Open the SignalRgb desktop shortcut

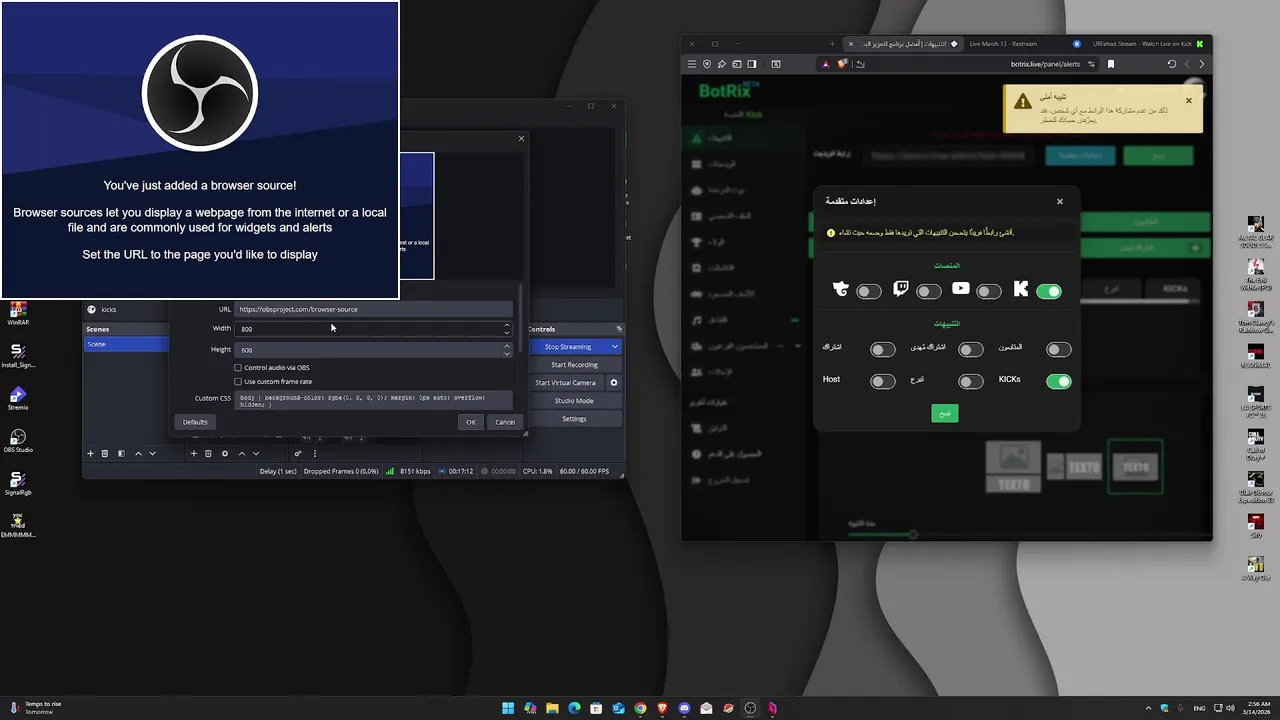coord(17,484)
